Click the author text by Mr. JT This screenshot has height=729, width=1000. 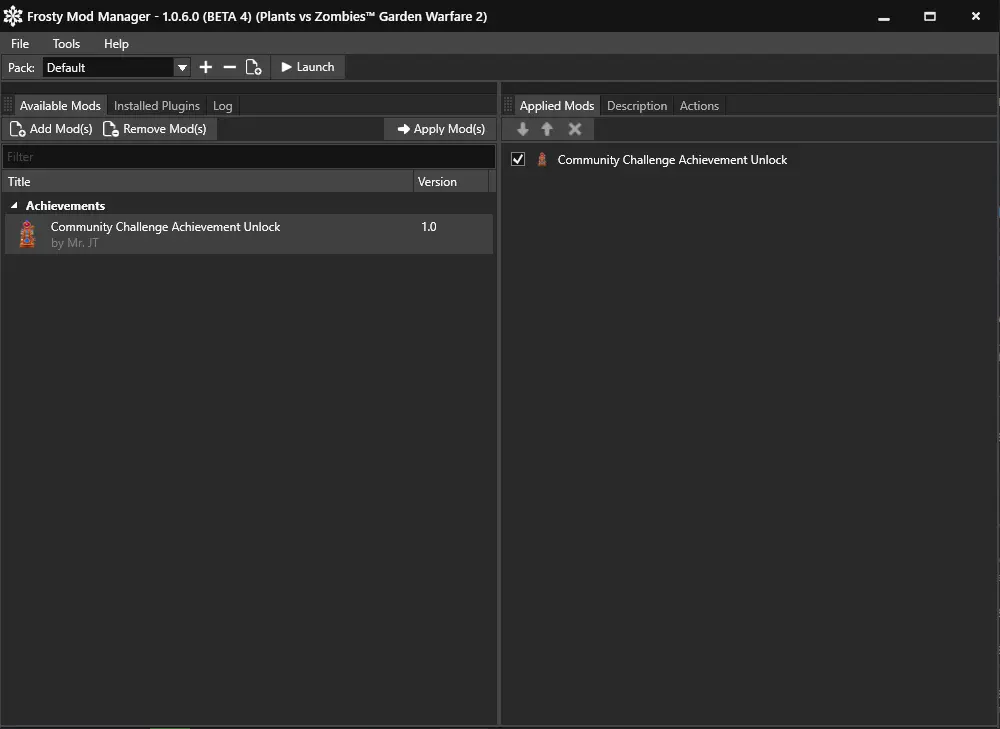tap(75, 243)
